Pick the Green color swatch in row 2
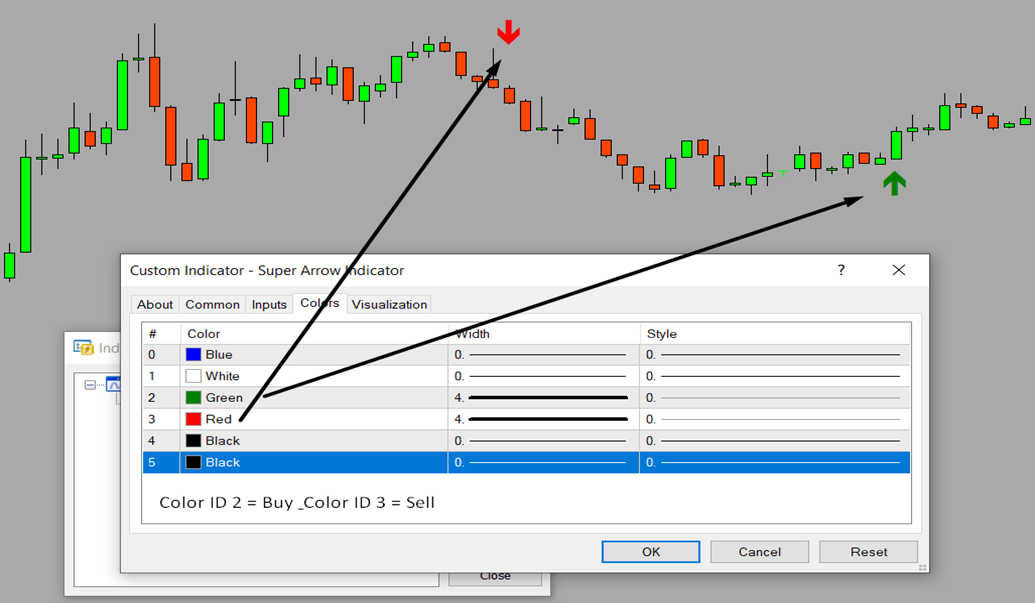Screen dimensions: 1035x603 tap(193, 397)
